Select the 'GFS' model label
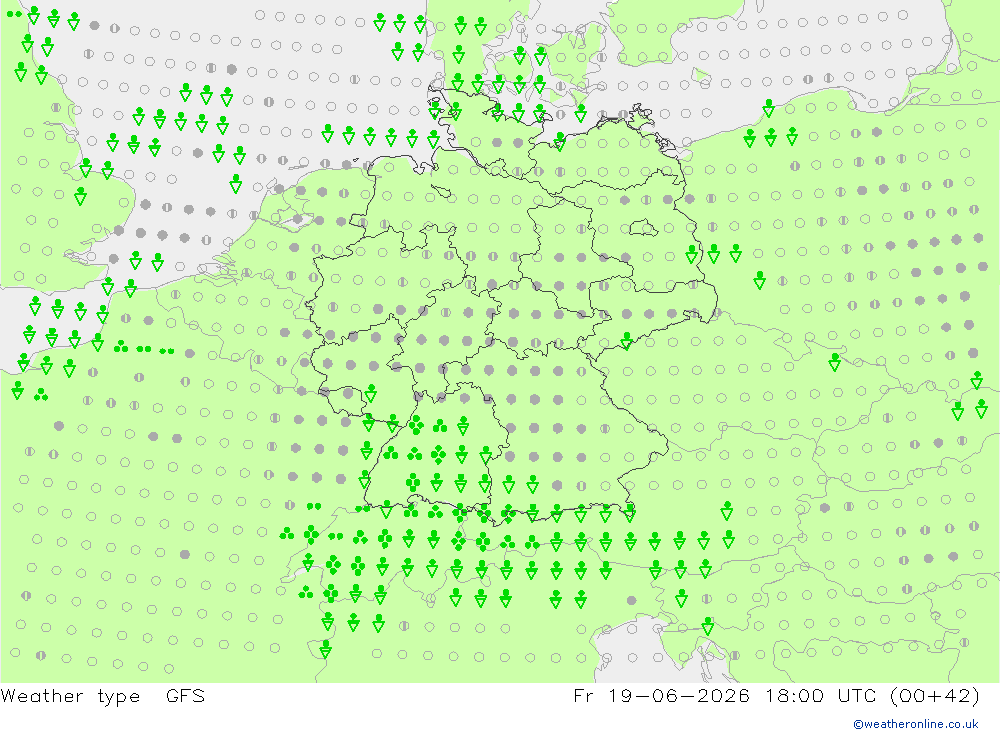This screenshot has height=733, width=1000. (x=185, y=695)
